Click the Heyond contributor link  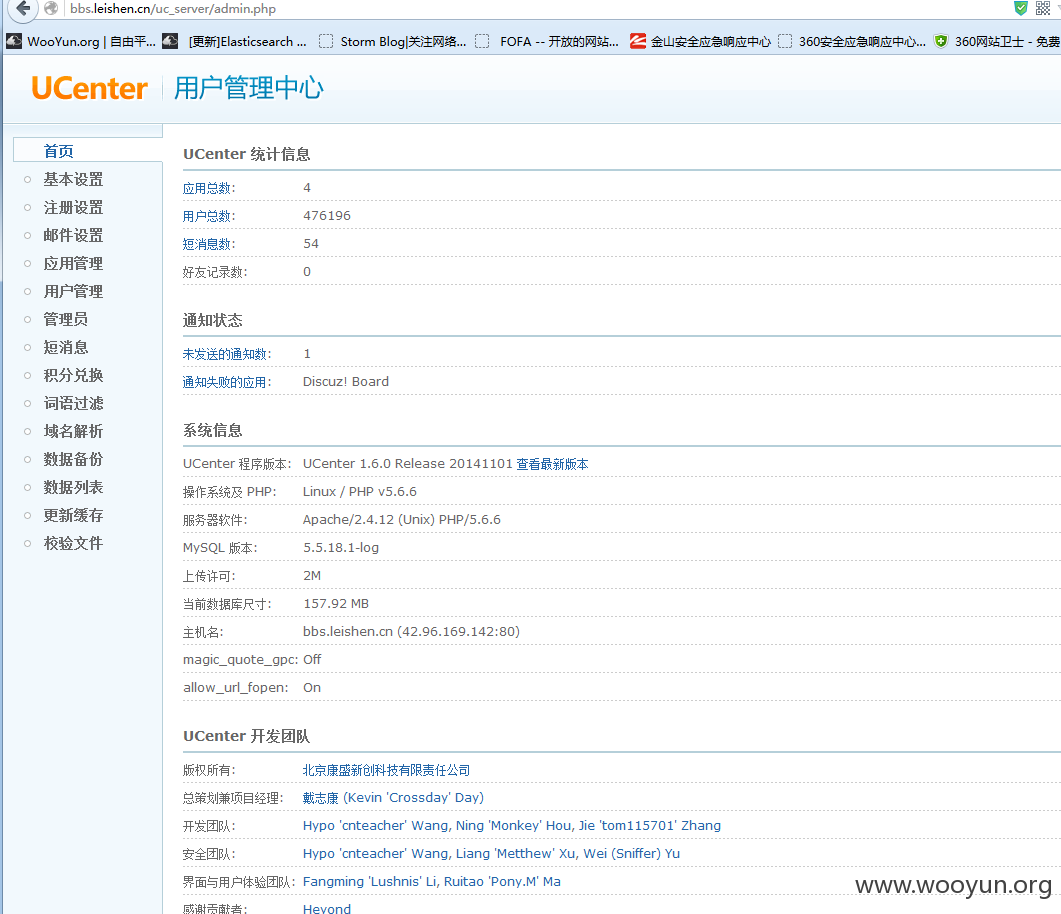pyautogui.click(x=327, y=909)
